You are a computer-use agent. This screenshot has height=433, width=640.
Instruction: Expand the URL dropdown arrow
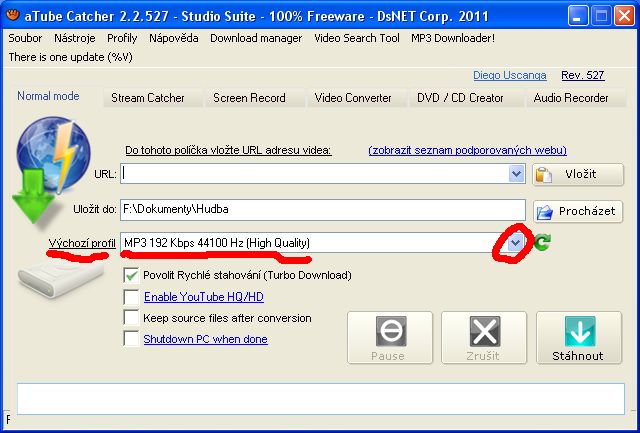[516, 174]
